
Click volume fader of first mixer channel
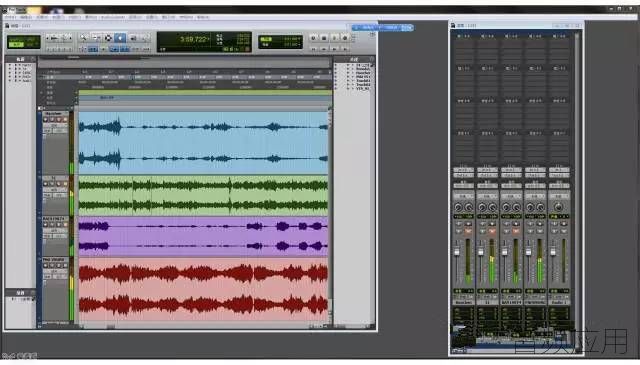pos(457,252)
